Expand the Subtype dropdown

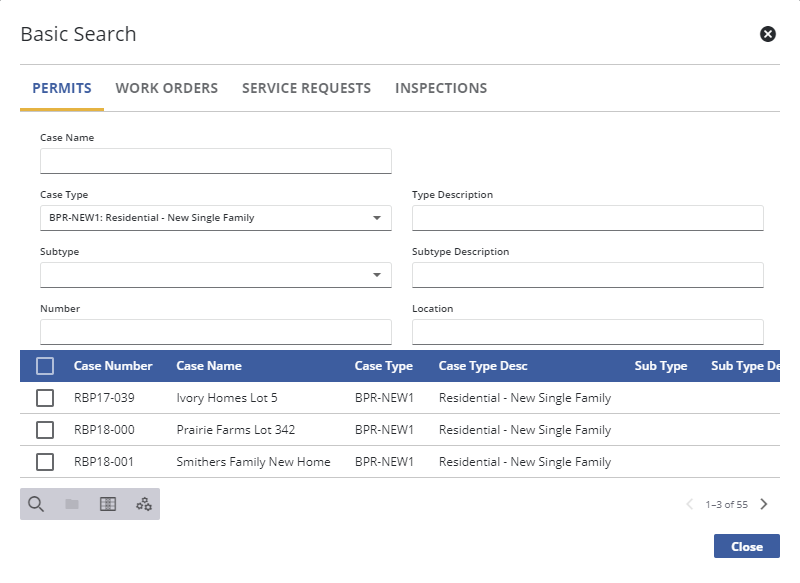click(x=215, y=275)
